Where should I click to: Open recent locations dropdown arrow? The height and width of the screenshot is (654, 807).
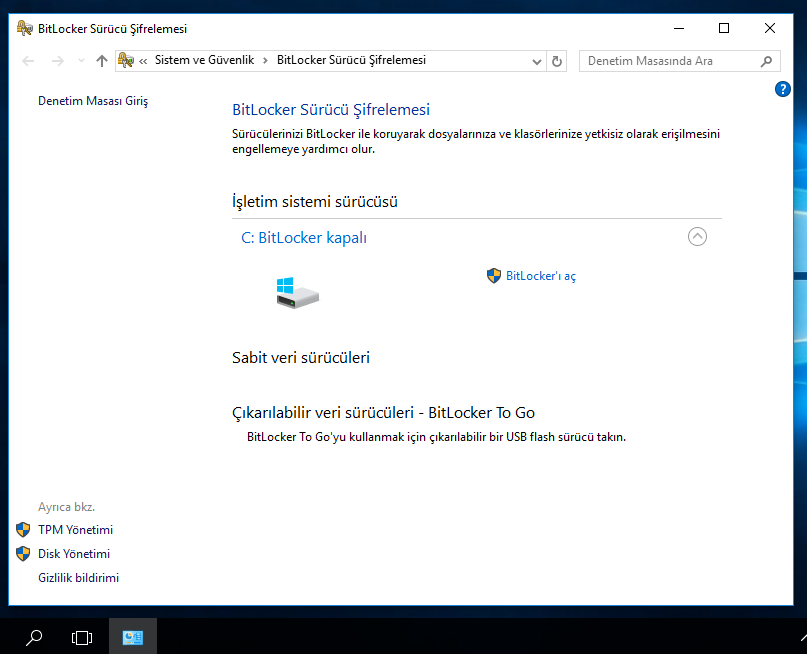[x=80, y=61]
